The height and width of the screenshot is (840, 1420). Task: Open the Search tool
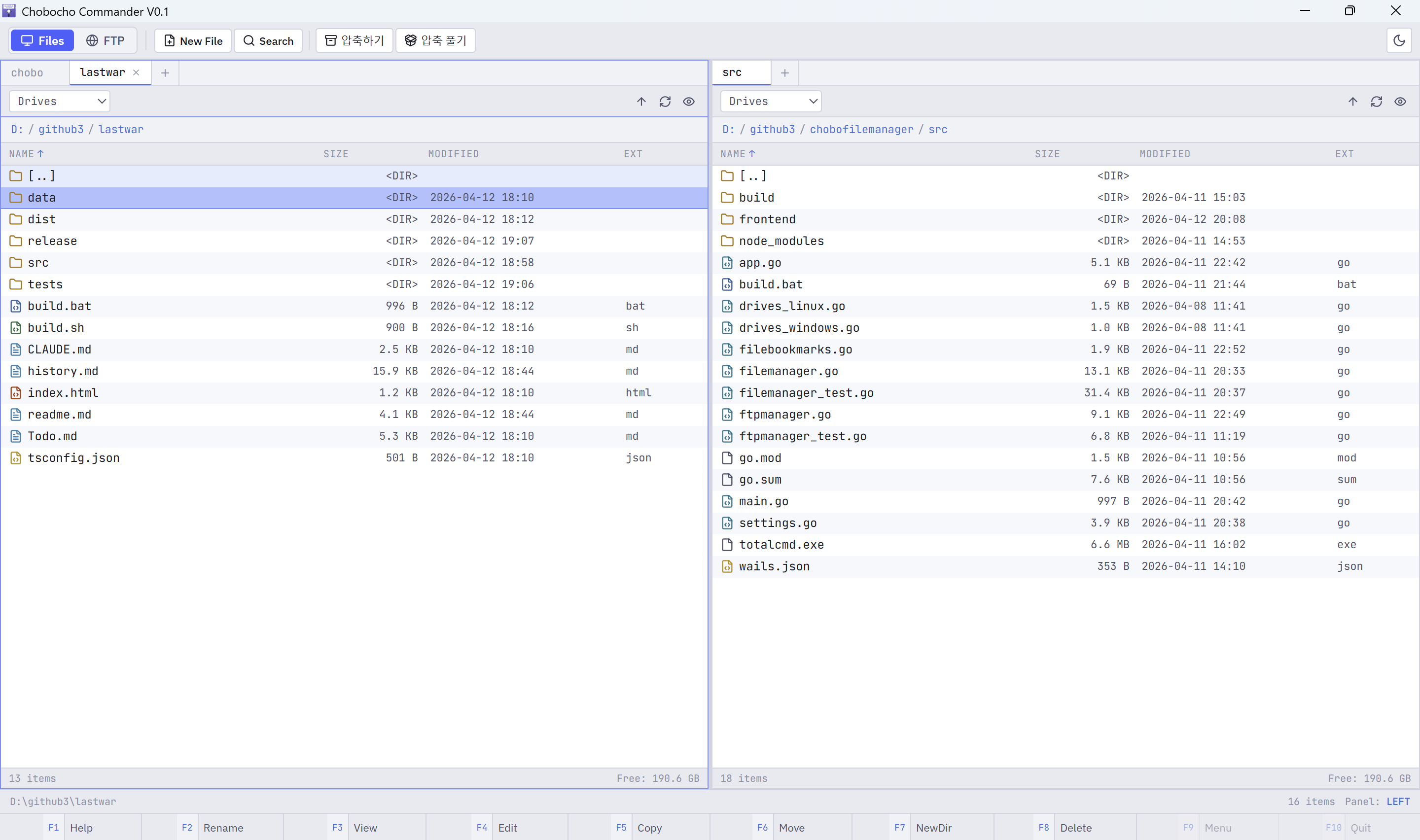pos(268,41)
